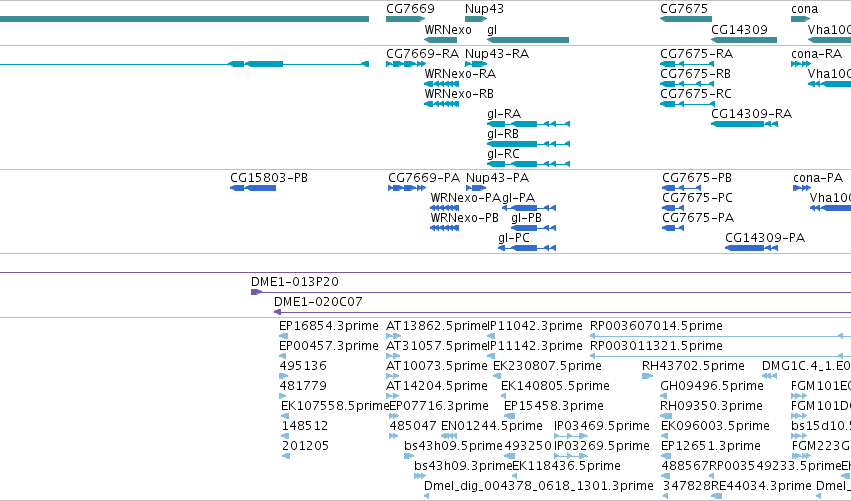The height and width of the screenshot is (501, 851).
Task: Click protein CG14309-PA
Action: (x=765, y=238)
